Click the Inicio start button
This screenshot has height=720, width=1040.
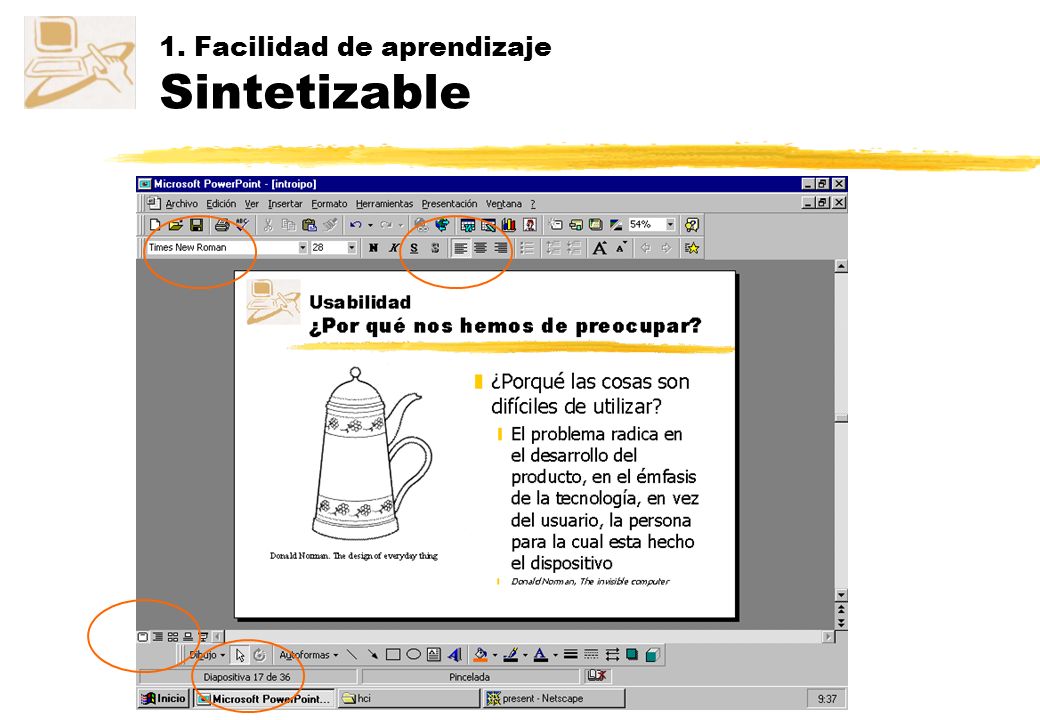point(164,698)
